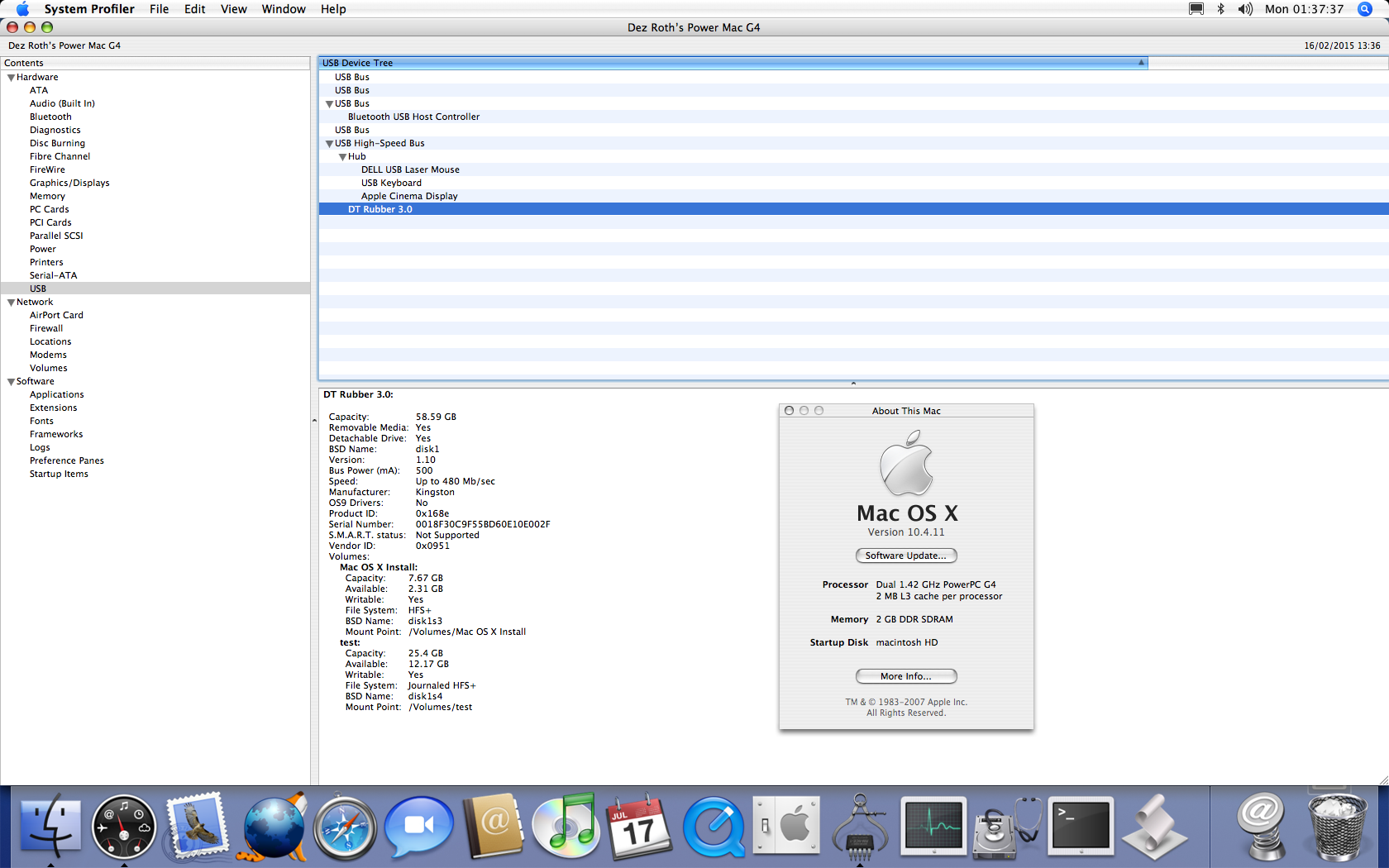Launch iTunes from the Dock
The image size is (1389, 868).
pyautogui.click(x=566, y=826)
